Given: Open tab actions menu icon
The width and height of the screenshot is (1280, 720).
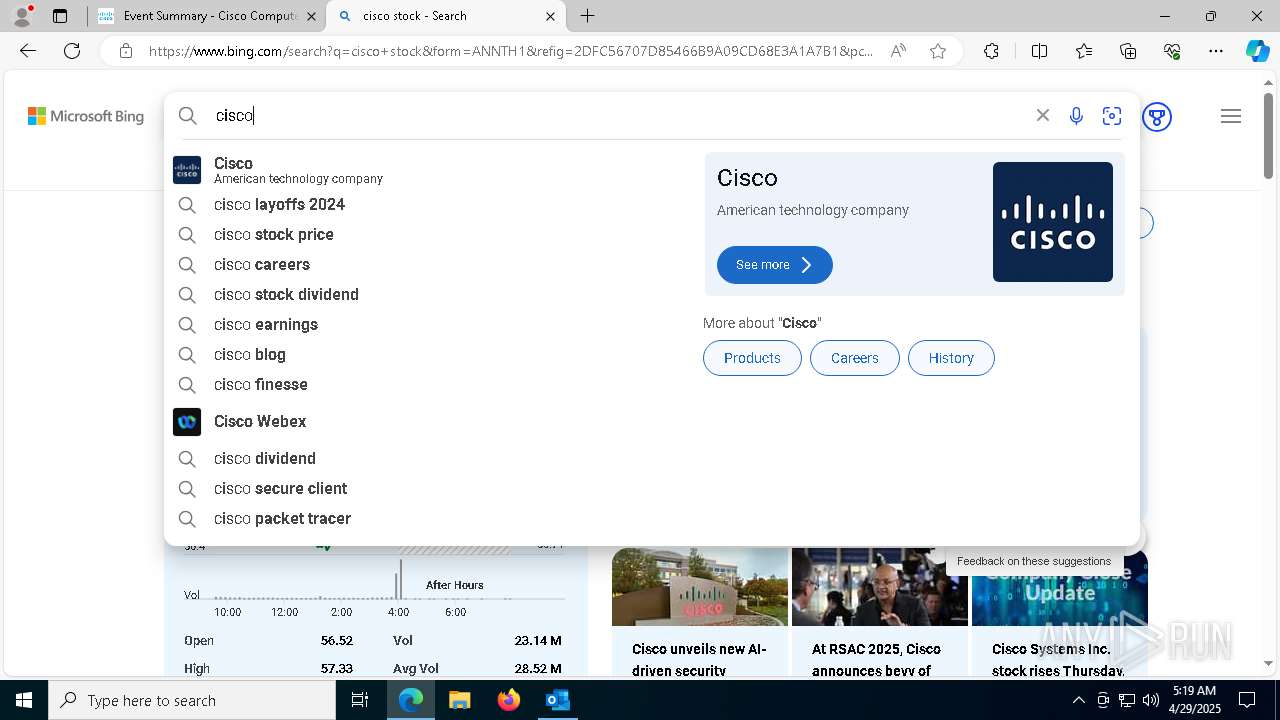Looking at the screenshot, I should pos(60,16).
